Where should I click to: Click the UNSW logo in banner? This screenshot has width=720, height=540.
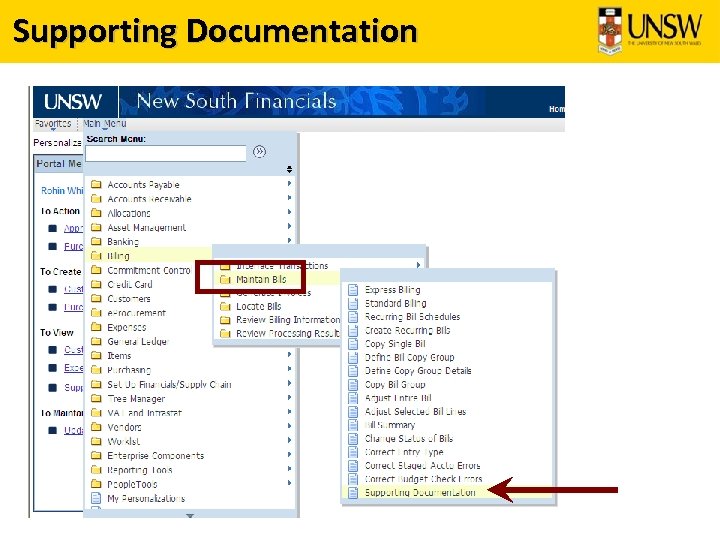[73, 102]
